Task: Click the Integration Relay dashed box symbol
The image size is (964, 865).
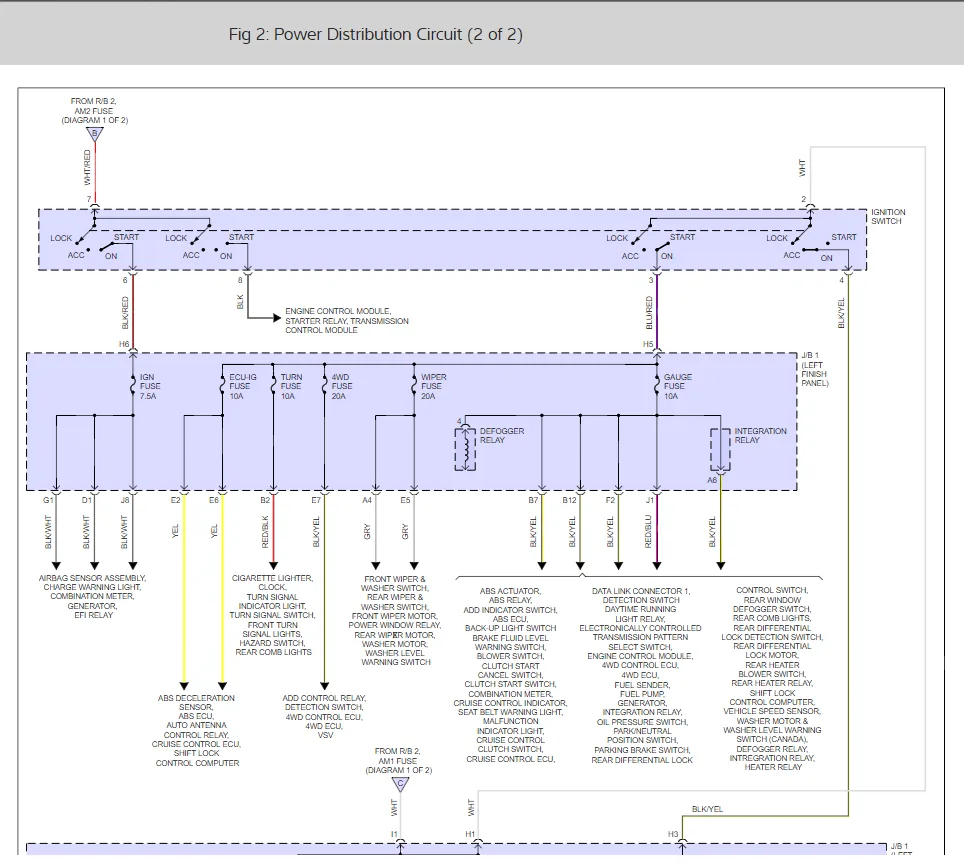Action: point(721,450)
